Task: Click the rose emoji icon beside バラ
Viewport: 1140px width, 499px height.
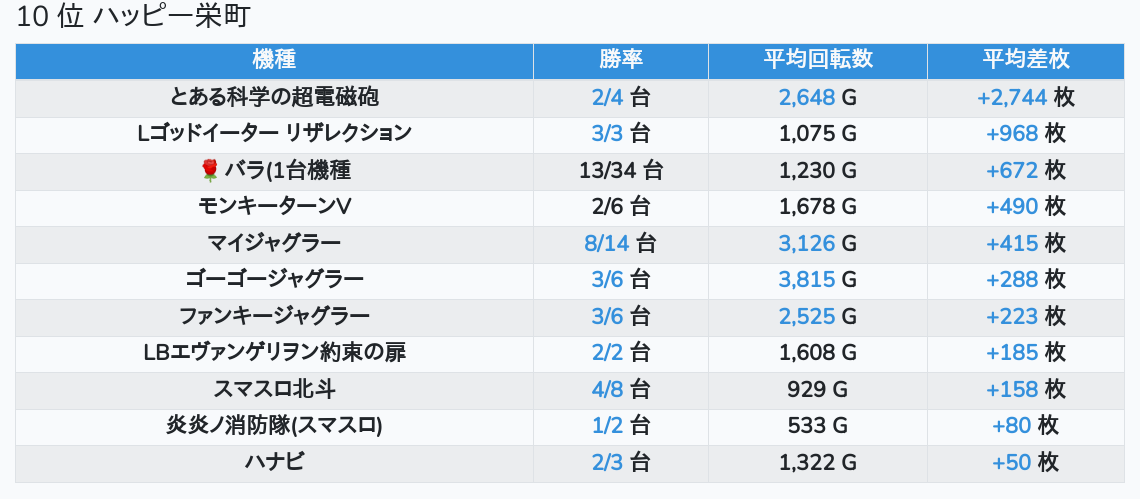Action: coord(209,171)
